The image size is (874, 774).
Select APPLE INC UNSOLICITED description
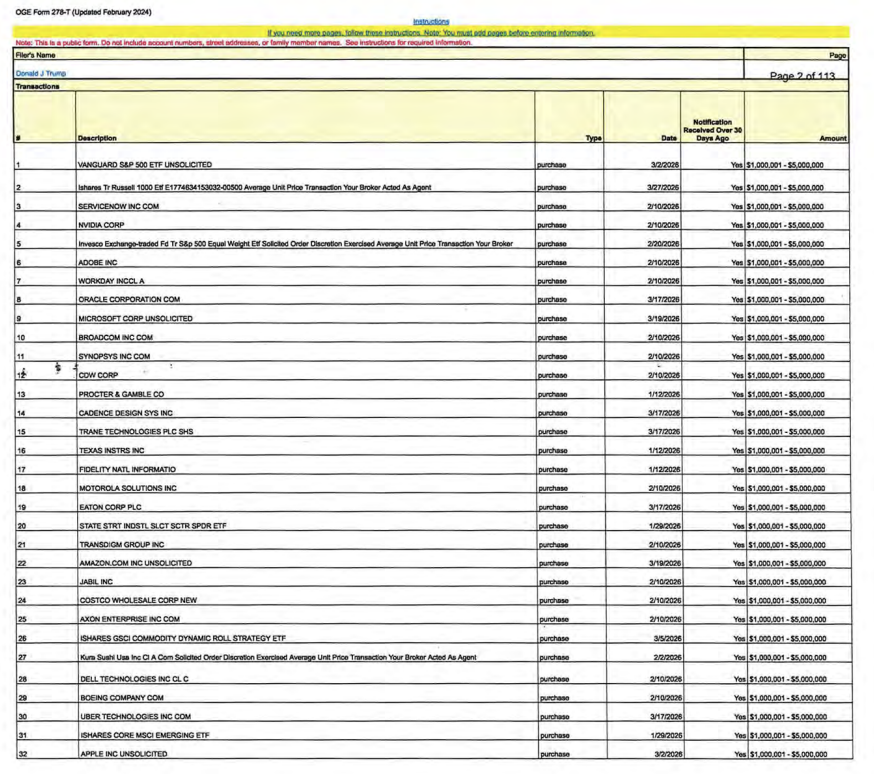(124, 754)
